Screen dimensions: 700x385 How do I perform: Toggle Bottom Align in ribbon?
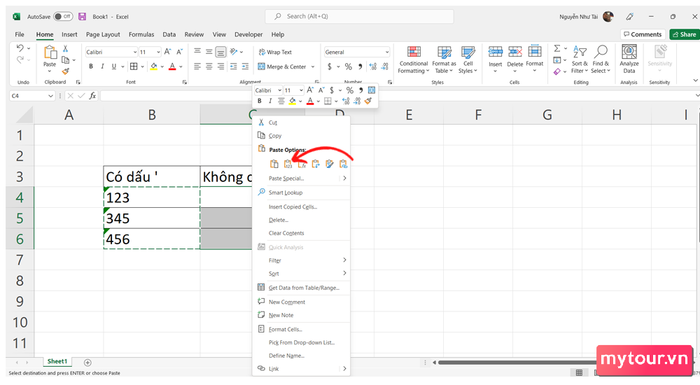[x=221, y=52]
